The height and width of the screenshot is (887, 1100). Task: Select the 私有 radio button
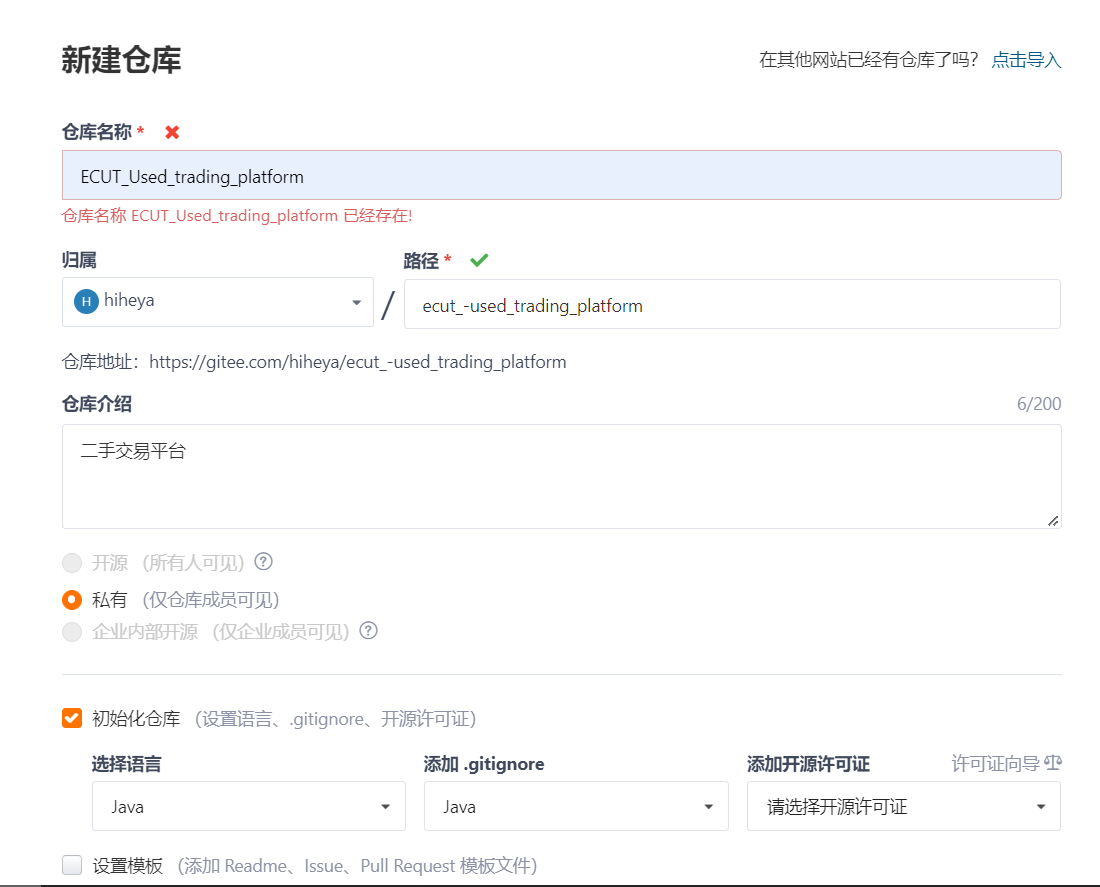click(71, 600)
